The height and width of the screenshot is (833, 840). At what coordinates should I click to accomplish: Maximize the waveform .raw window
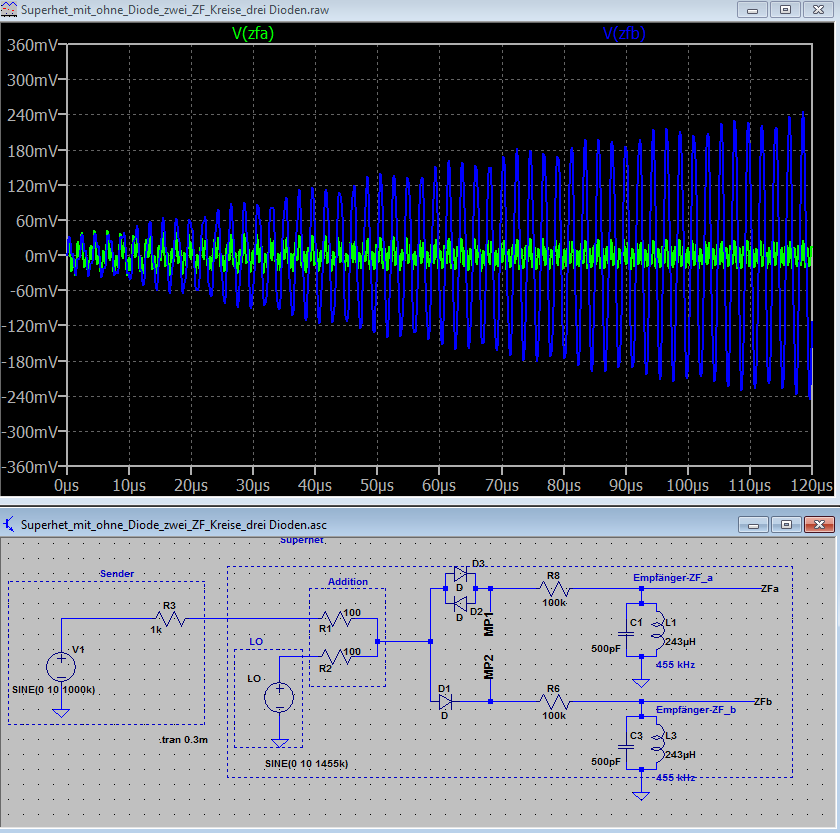click(x=785, y=10)
